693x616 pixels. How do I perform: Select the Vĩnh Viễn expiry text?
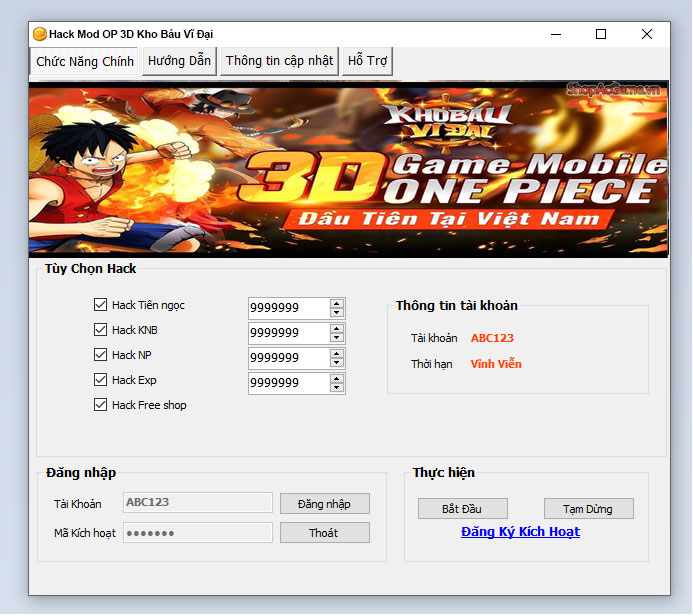click(496, 364)
